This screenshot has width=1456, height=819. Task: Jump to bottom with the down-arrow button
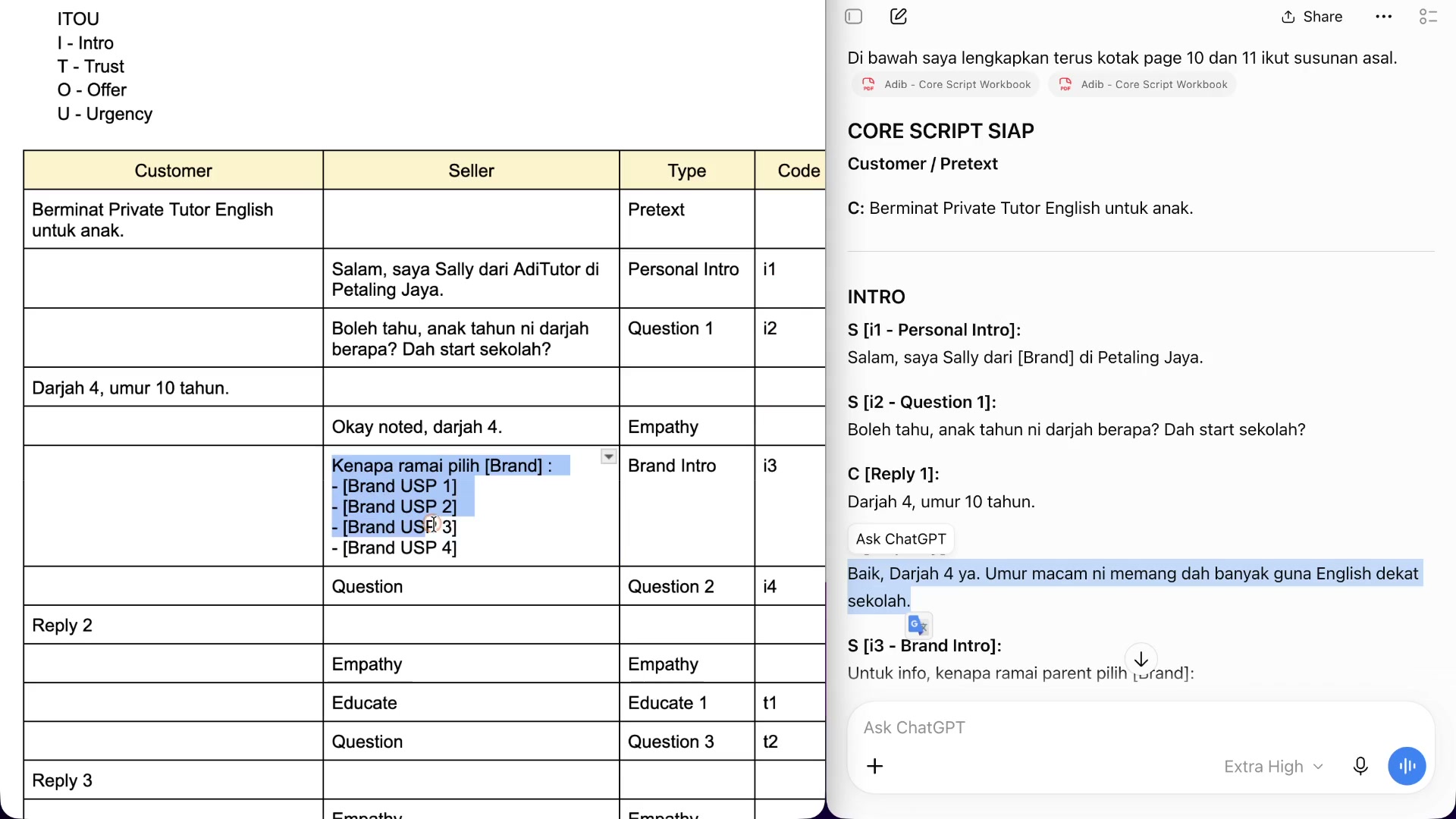point(1141,660)
